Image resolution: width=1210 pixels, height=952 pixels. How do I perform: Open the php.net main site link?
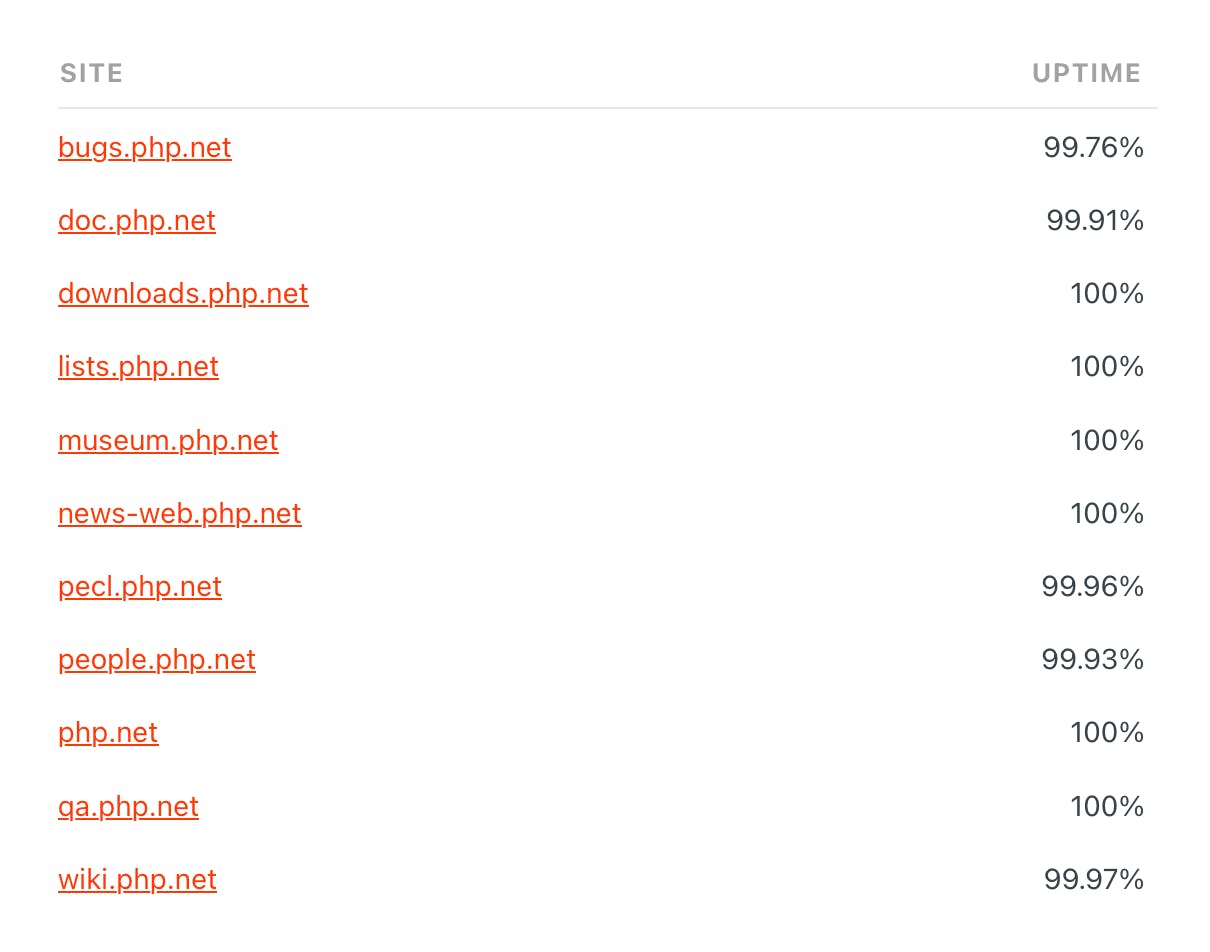[108, 733]
